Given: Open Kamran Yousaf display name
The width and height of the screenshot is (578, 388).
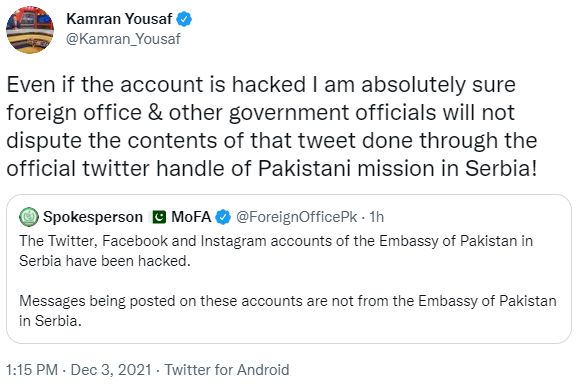Looking at the screenshot, I should tap(119, 19).
